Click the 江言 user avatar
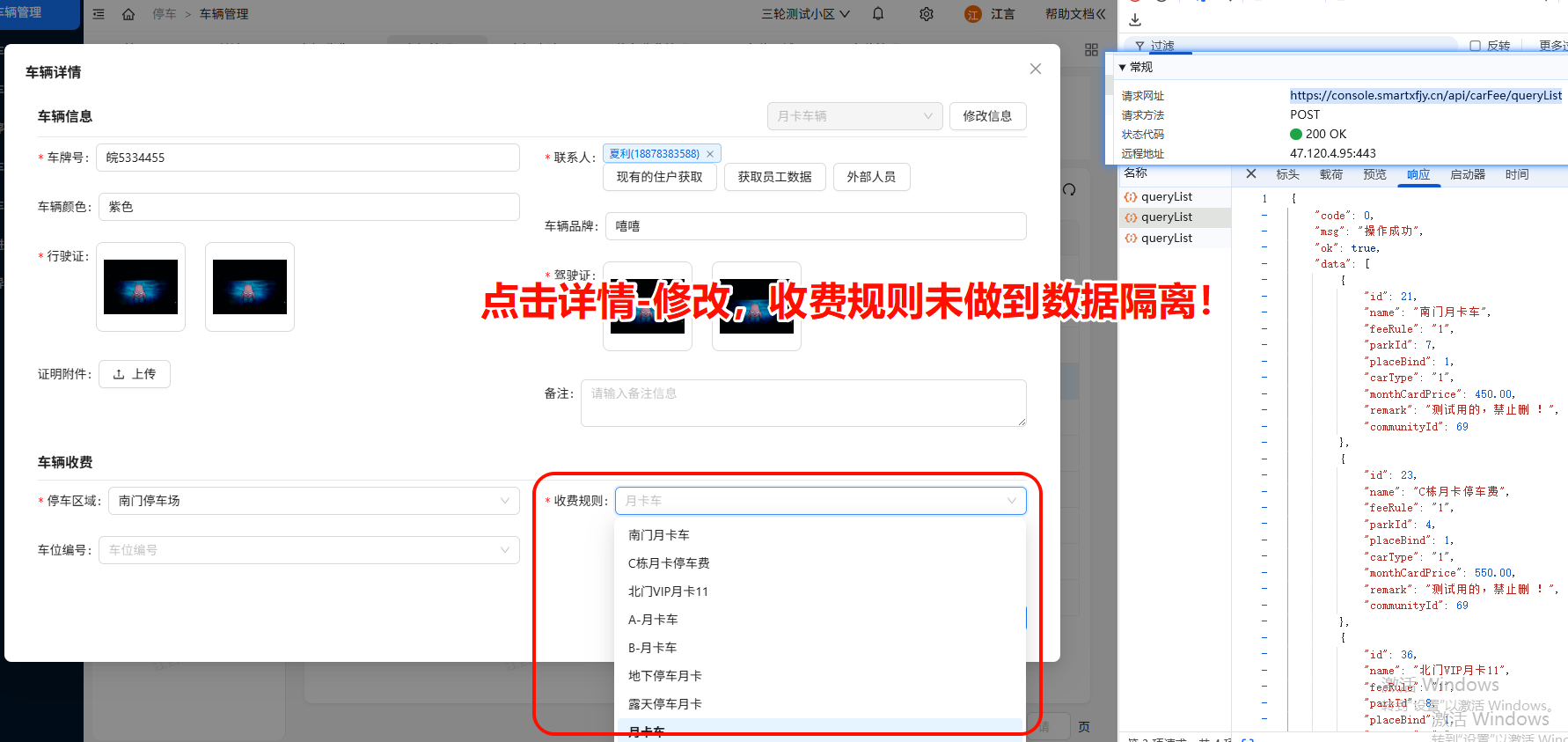Screen dimensions: 1568x742 972,14
